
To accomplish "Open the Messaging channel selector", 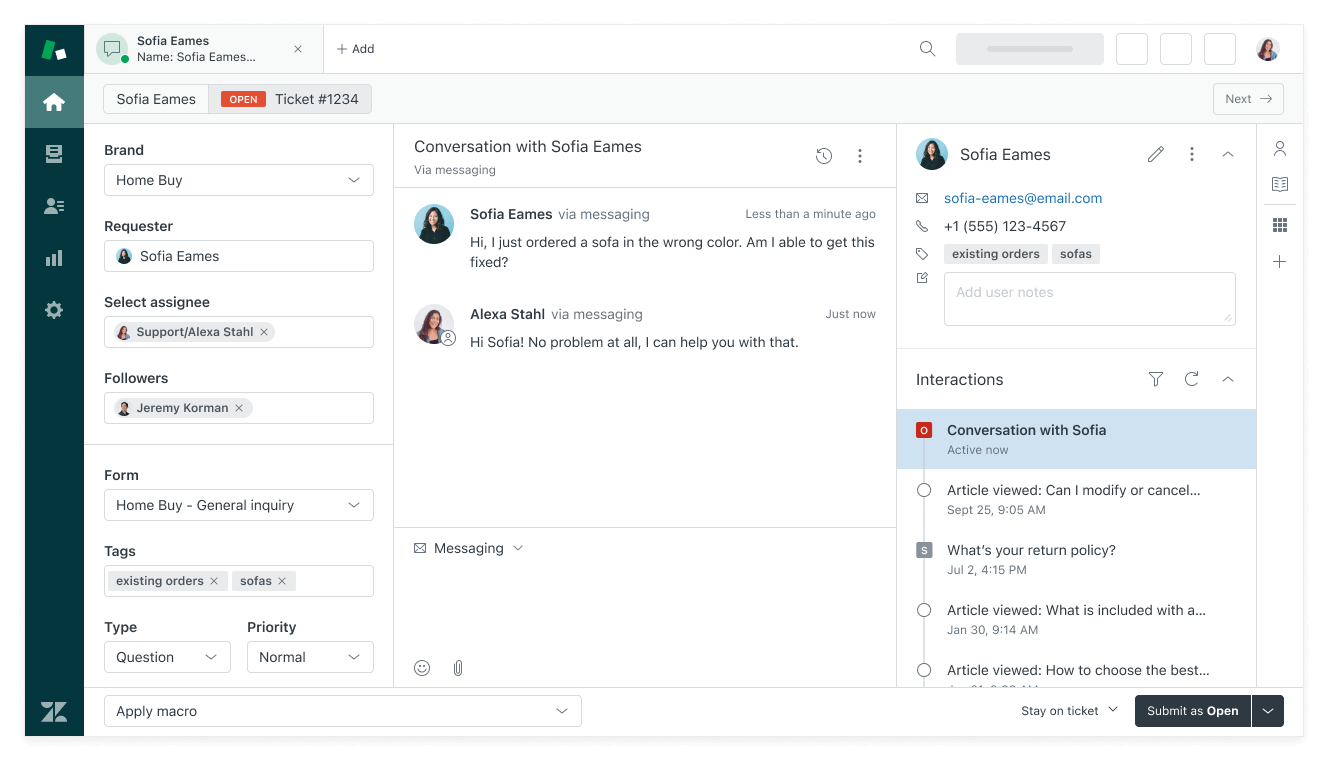I will click(x=468, y=548).
